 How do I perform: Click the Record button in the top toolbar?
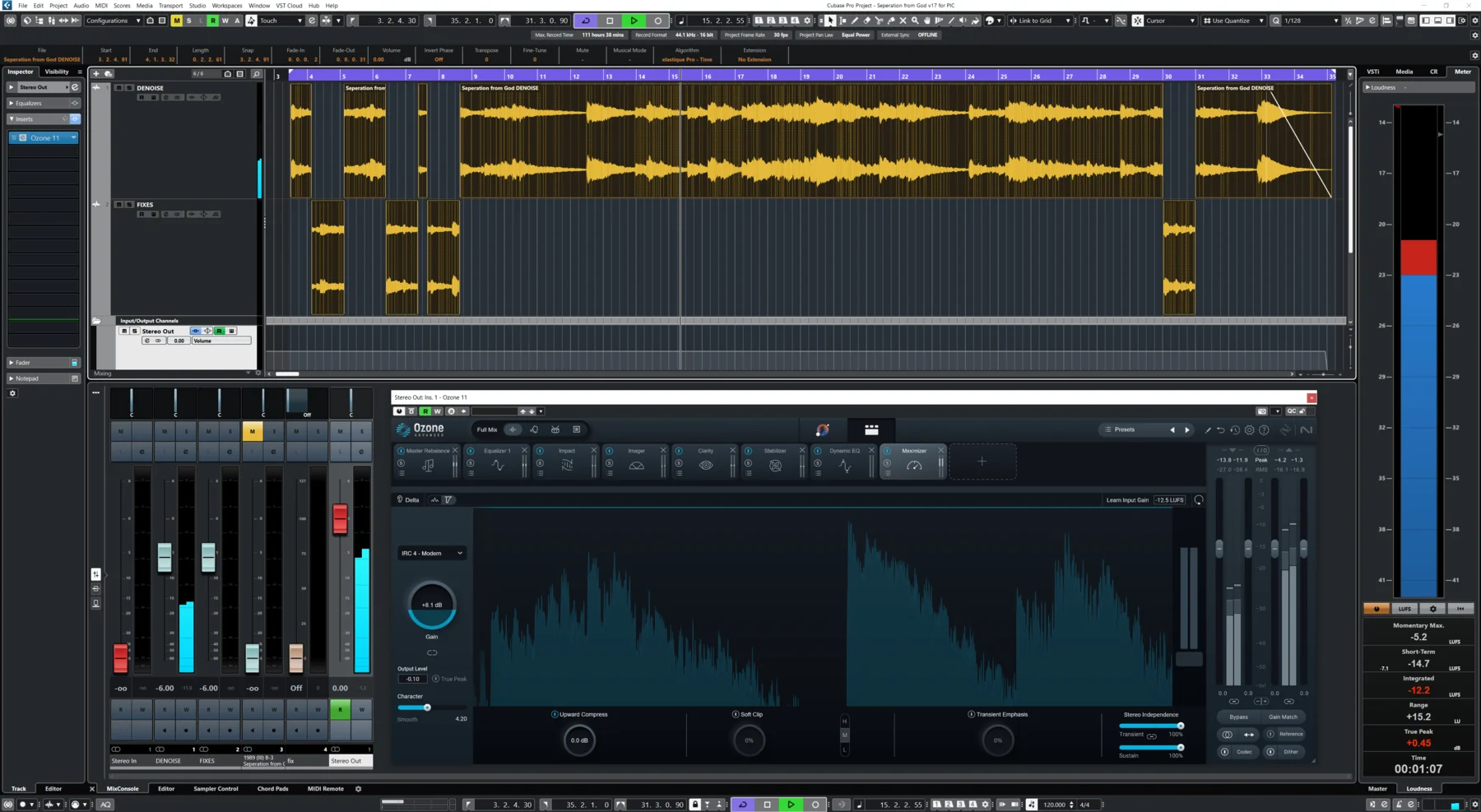(x=657, y=21)
